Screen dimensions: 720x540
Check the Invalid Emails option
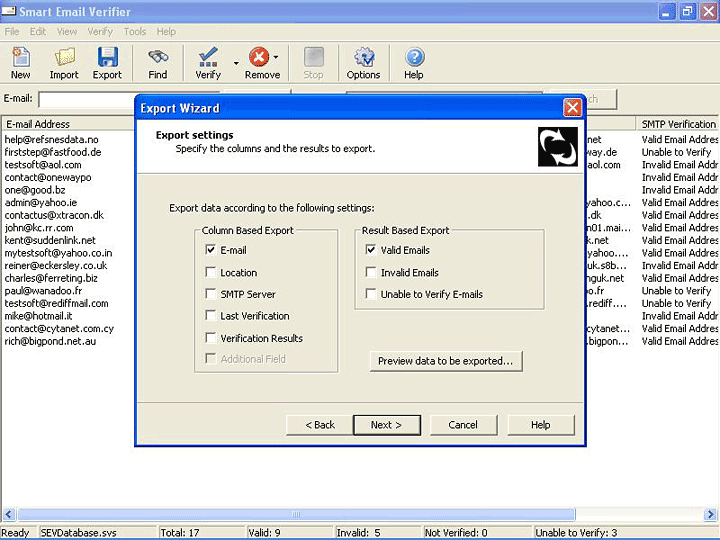(371, 272)
